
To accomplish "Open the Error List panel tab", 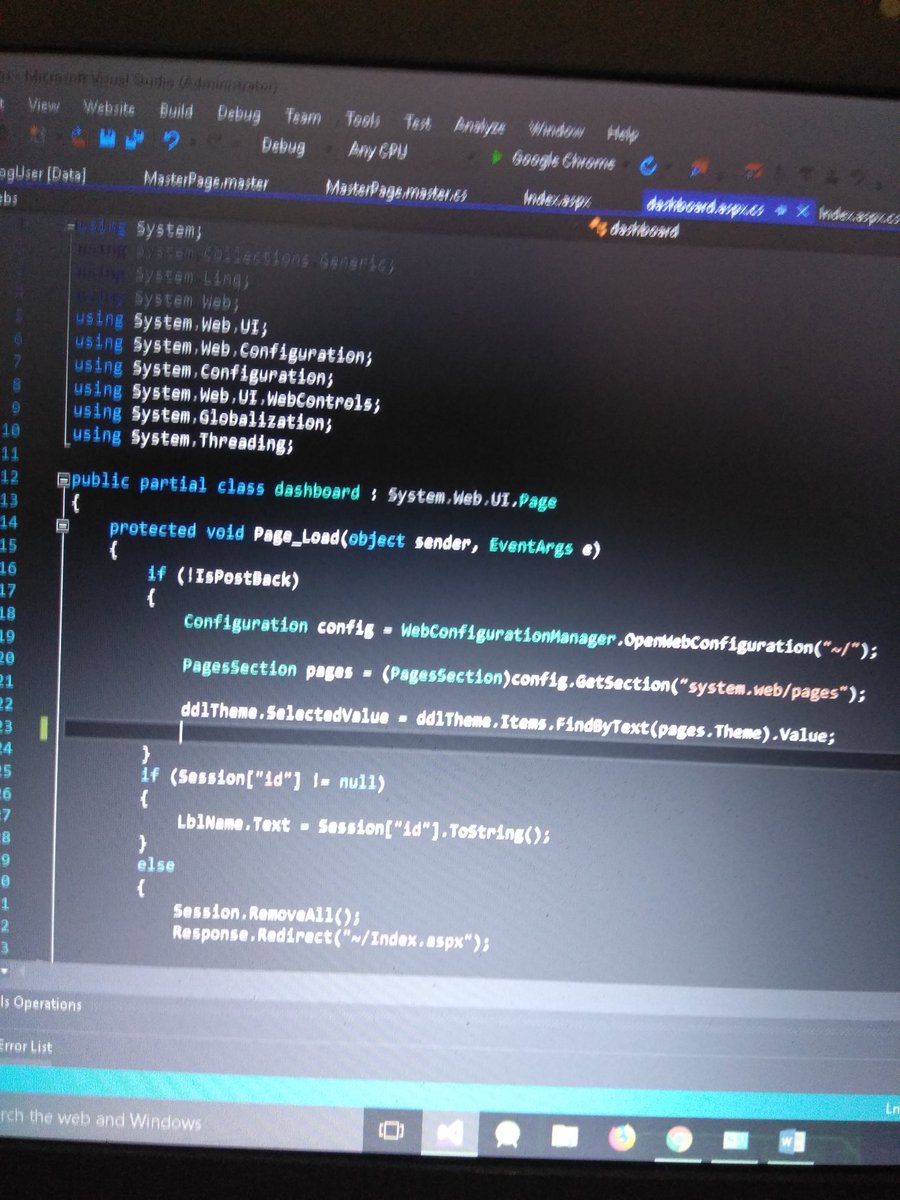I will [27, 1047].
